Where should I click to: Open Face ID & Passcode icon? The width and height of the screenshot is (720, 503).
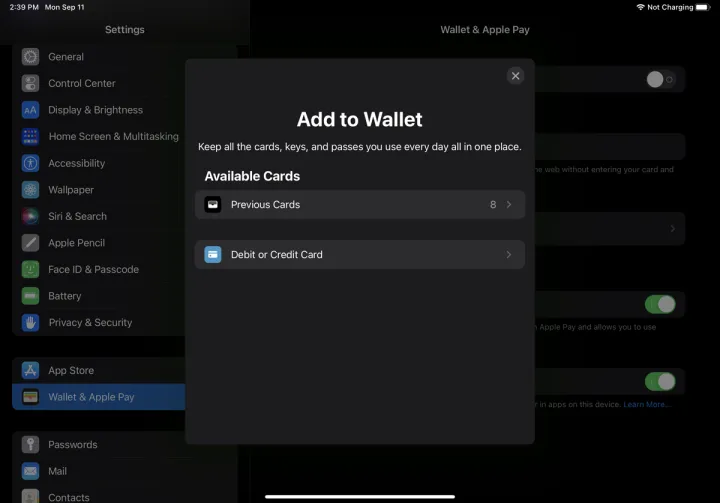point(30,269)
